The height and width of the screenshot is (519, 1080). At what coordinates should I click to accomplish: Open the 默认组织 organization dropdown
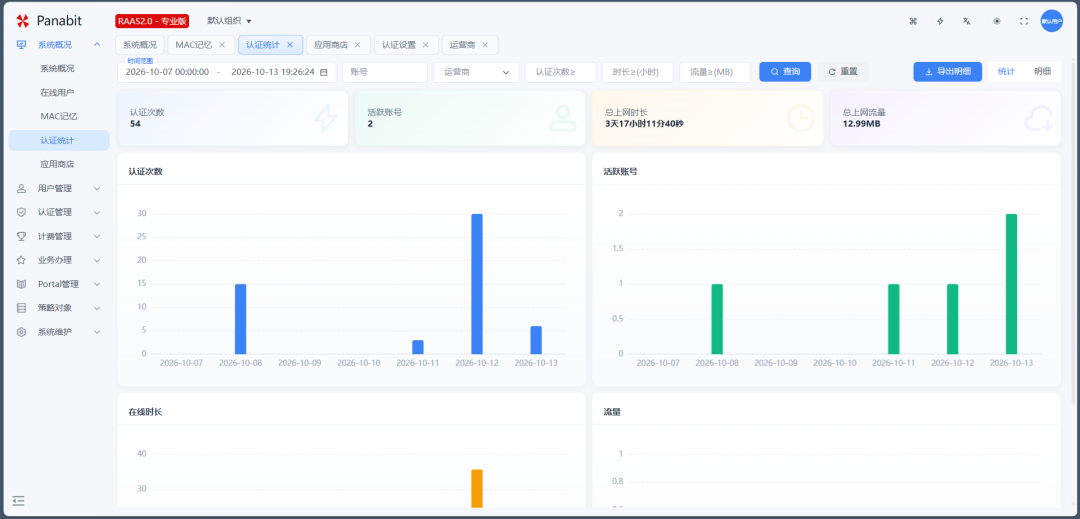(x=230, y=21)
